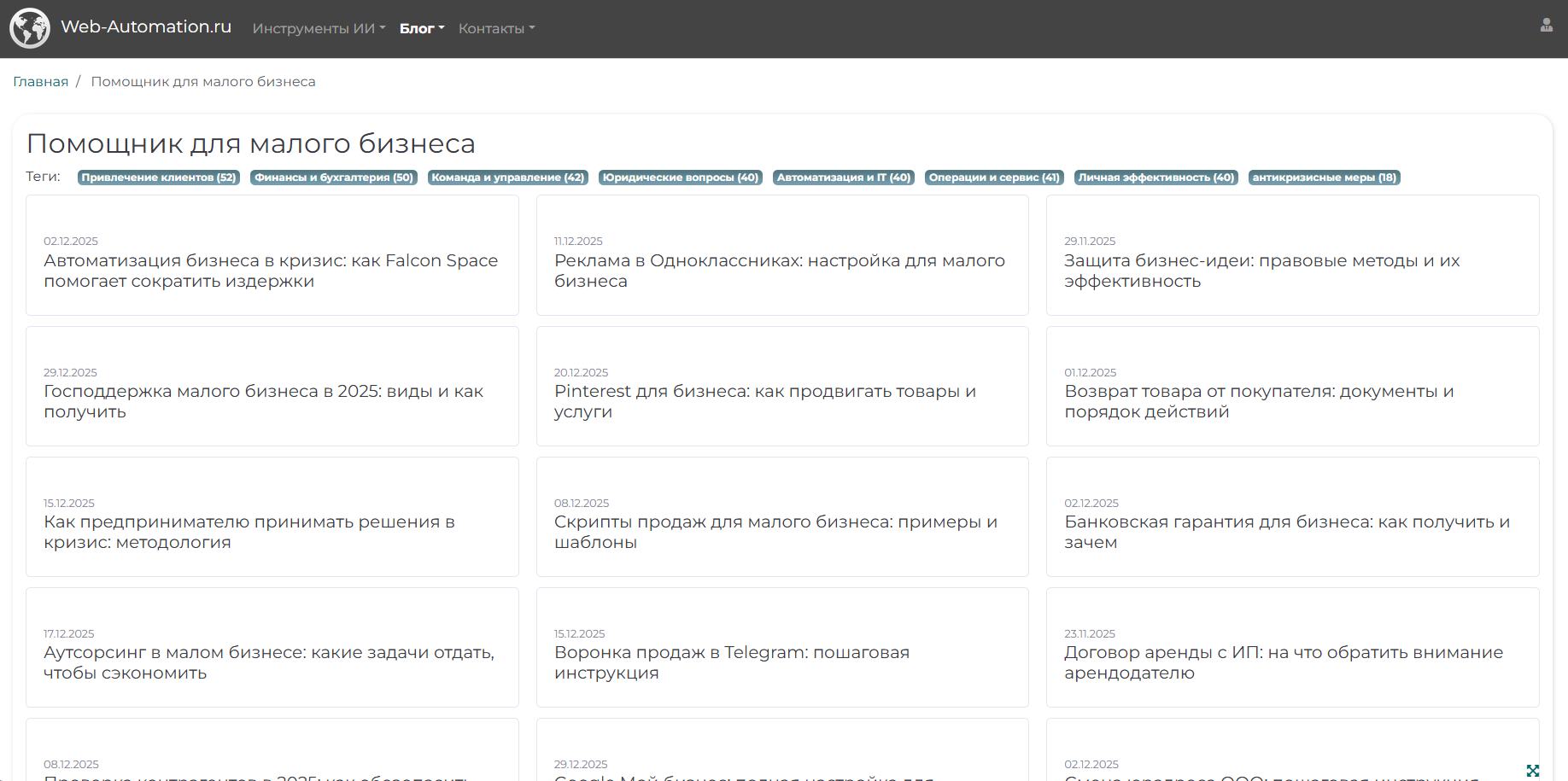Open Pinterest для бизнеса article
Image resolution: width=1568 pixels, height=781 pixels.
764,401
